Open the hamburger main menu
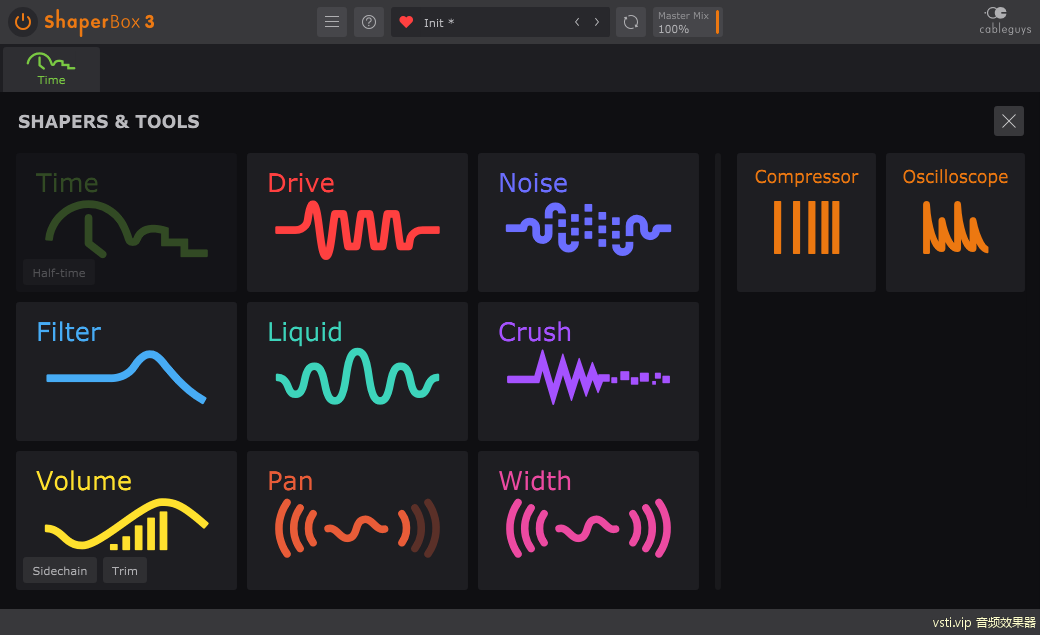 (x=332, y=22)
